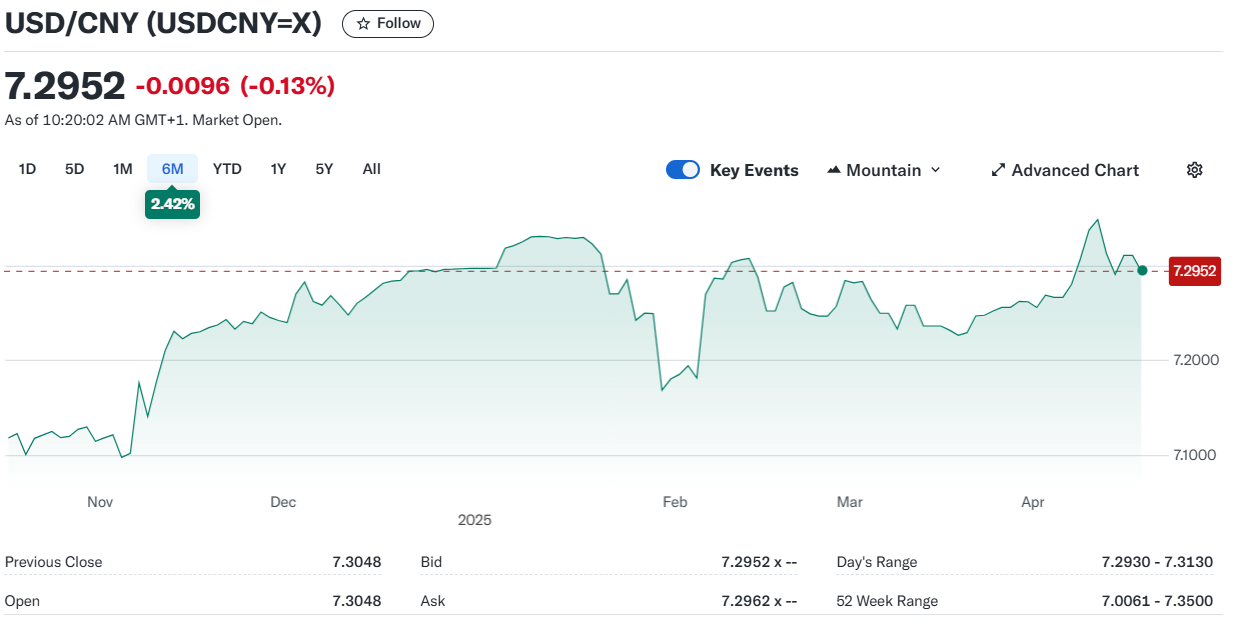Image resolution: width=1241 pixels, height=628 pixels.
Task: Click the Mountain chart type icon
Action: coord(834,170)
